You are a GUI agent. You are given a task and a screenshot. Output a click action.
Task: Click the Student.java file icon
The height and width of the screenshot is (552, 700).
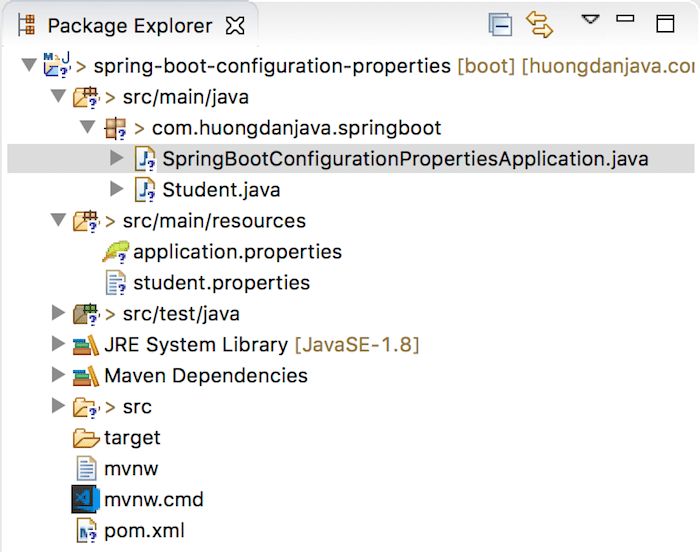click(145, 190)
